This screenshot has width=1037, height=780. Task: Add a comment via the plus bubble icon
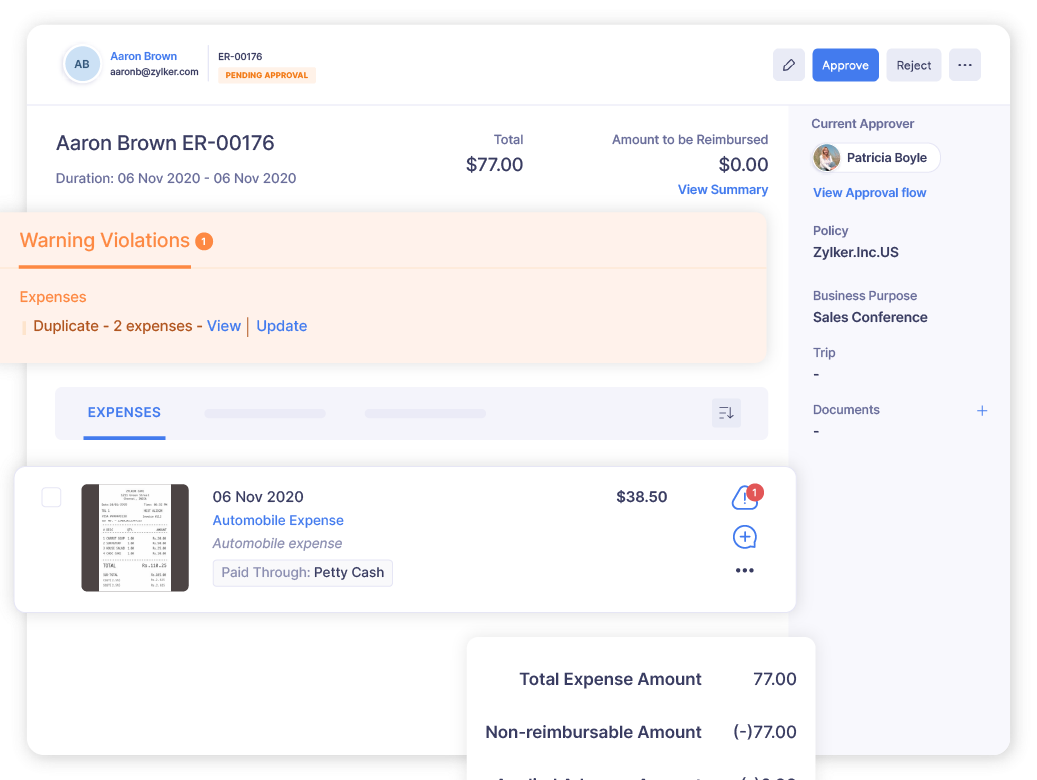point(744,537)
